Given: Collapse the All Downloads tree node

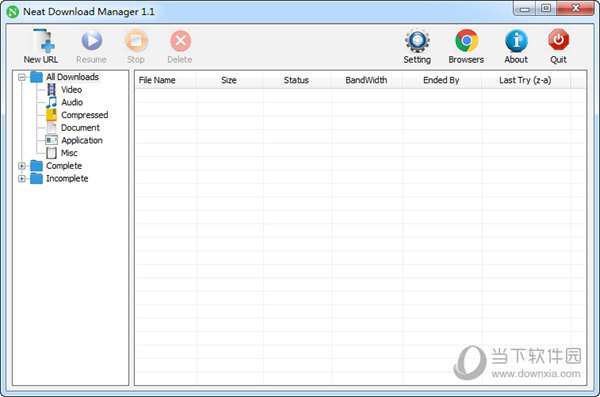Looking at the screenshot, I should tap(22, 77).
